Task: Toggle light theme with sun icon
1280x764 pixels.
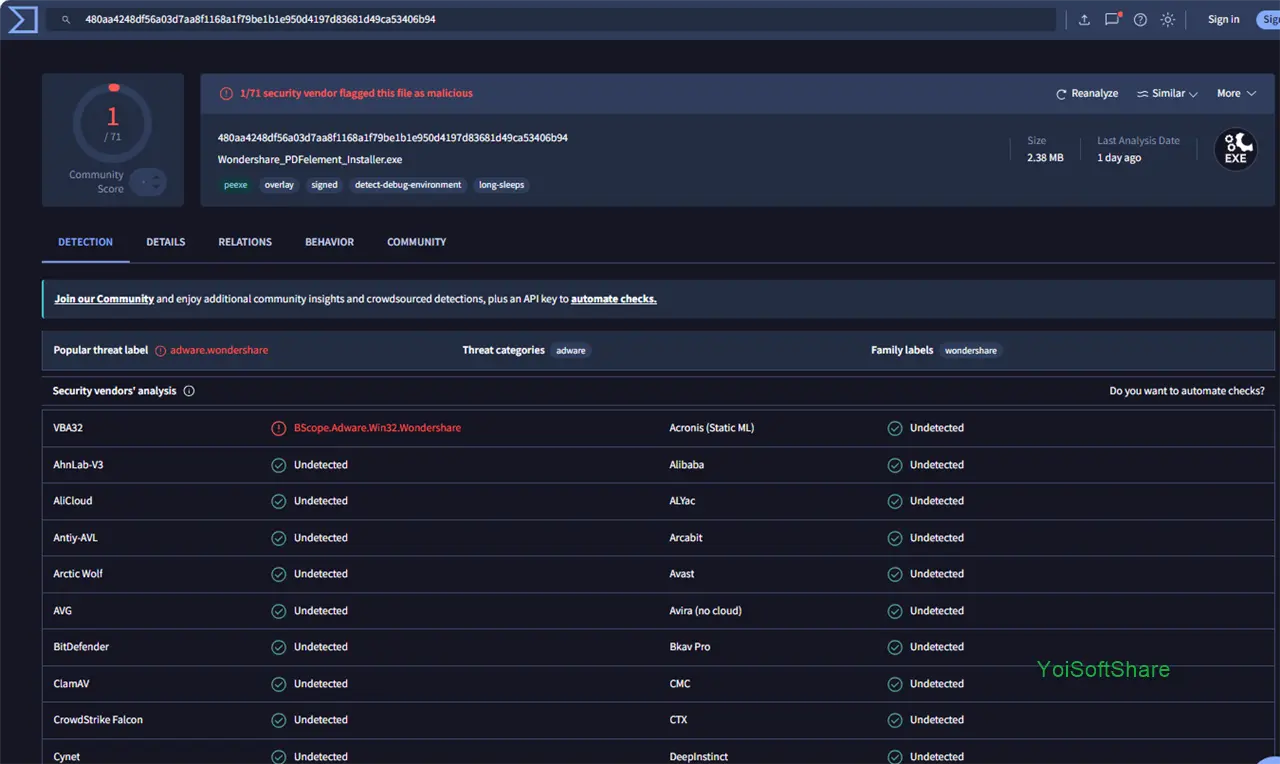Action: point(1168,20)
